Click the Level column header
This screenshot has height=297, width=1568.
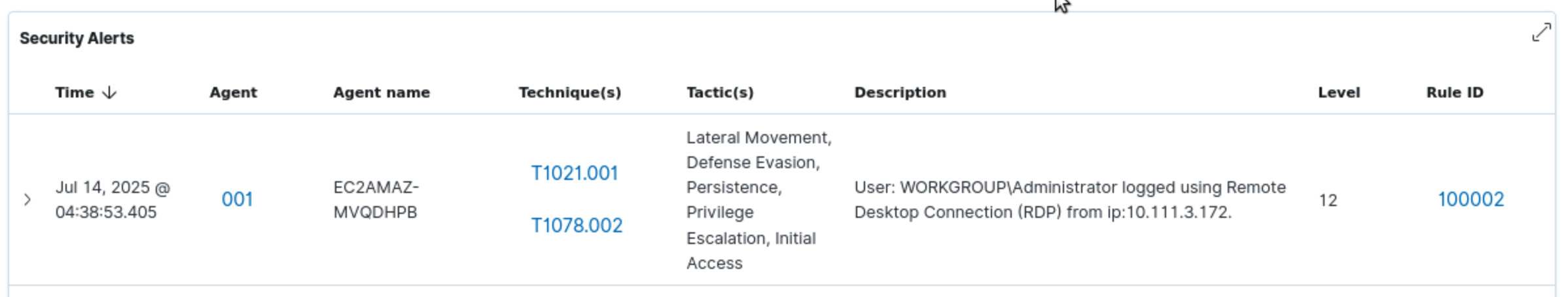1338,93
